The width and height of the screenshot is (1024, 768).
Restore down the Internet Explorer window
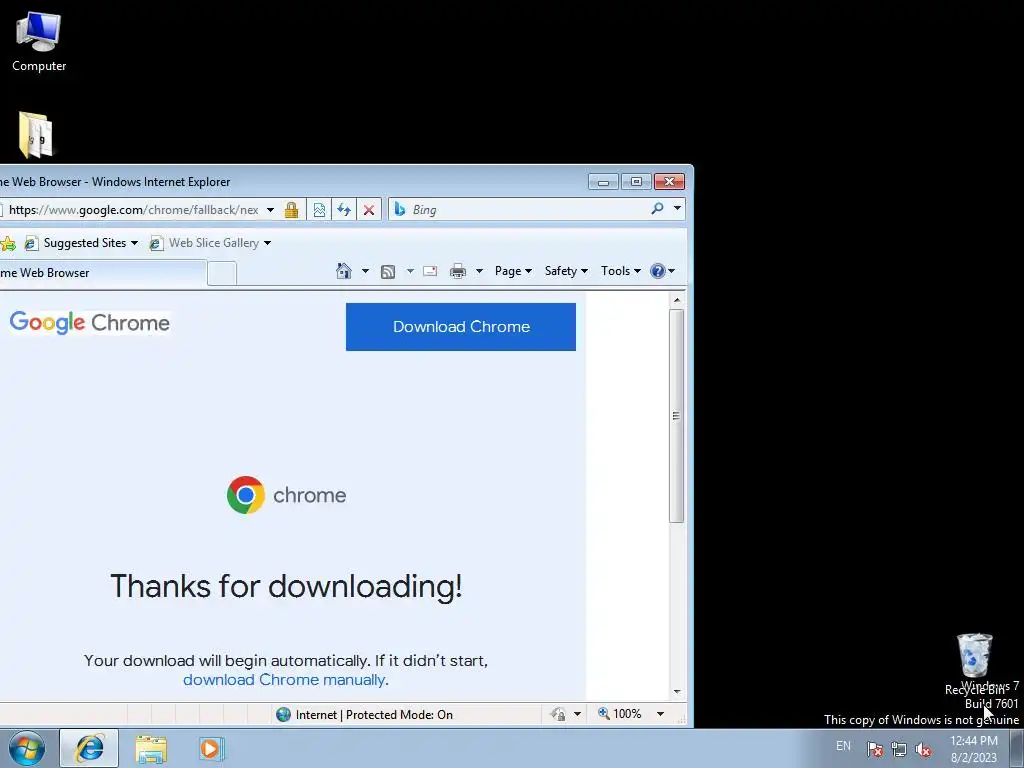[x=636, y=182]
